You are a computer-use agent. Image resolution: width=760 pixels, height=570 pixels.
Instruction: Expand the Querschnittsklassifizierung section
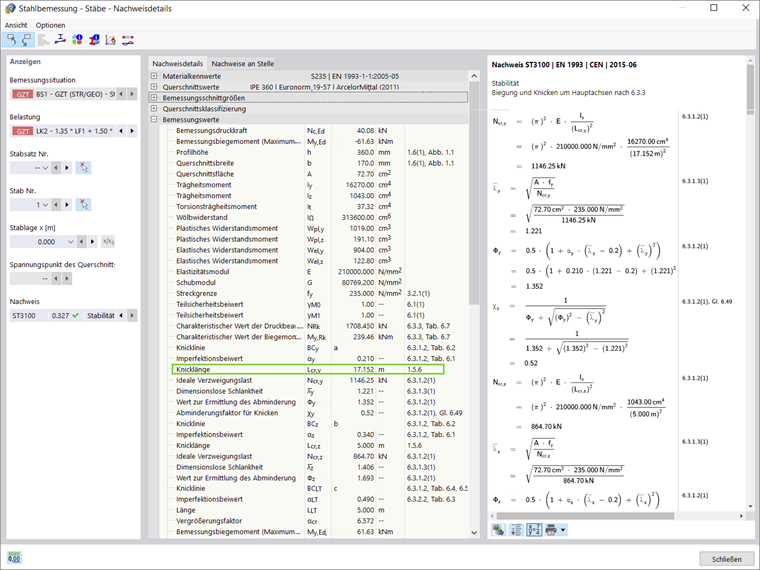154,109
